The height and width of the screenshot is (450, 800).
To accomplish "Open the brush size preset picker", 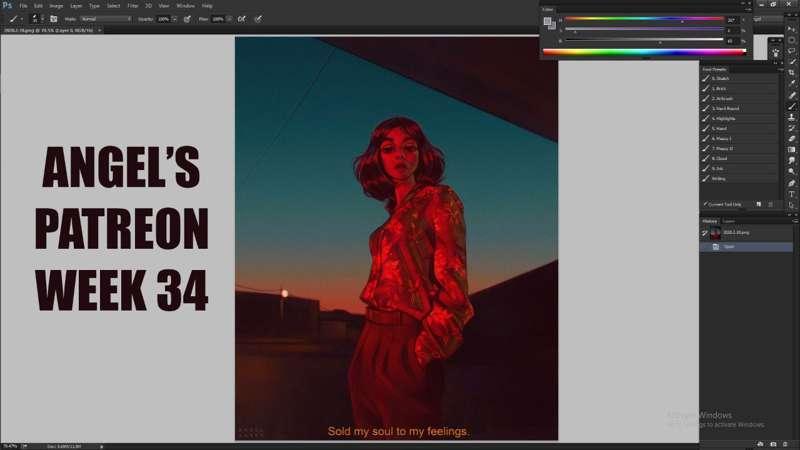I will 35,19.
